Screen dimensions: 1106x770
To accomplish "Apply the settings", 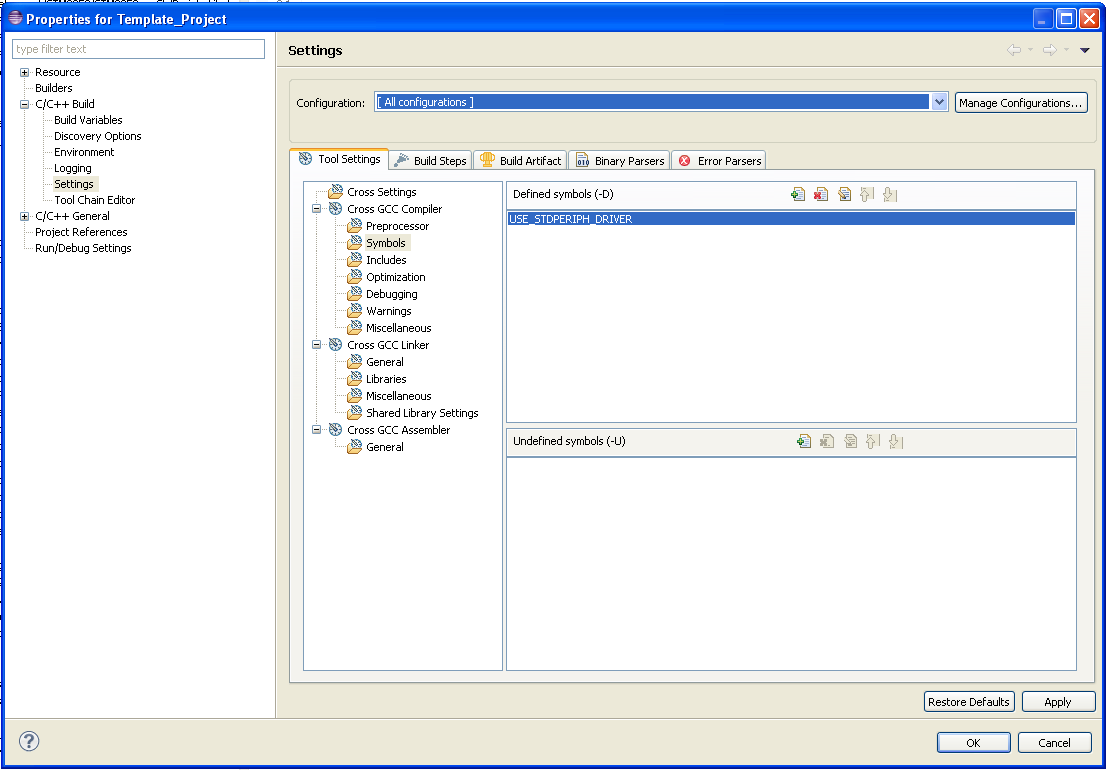I will point(1057,702).
